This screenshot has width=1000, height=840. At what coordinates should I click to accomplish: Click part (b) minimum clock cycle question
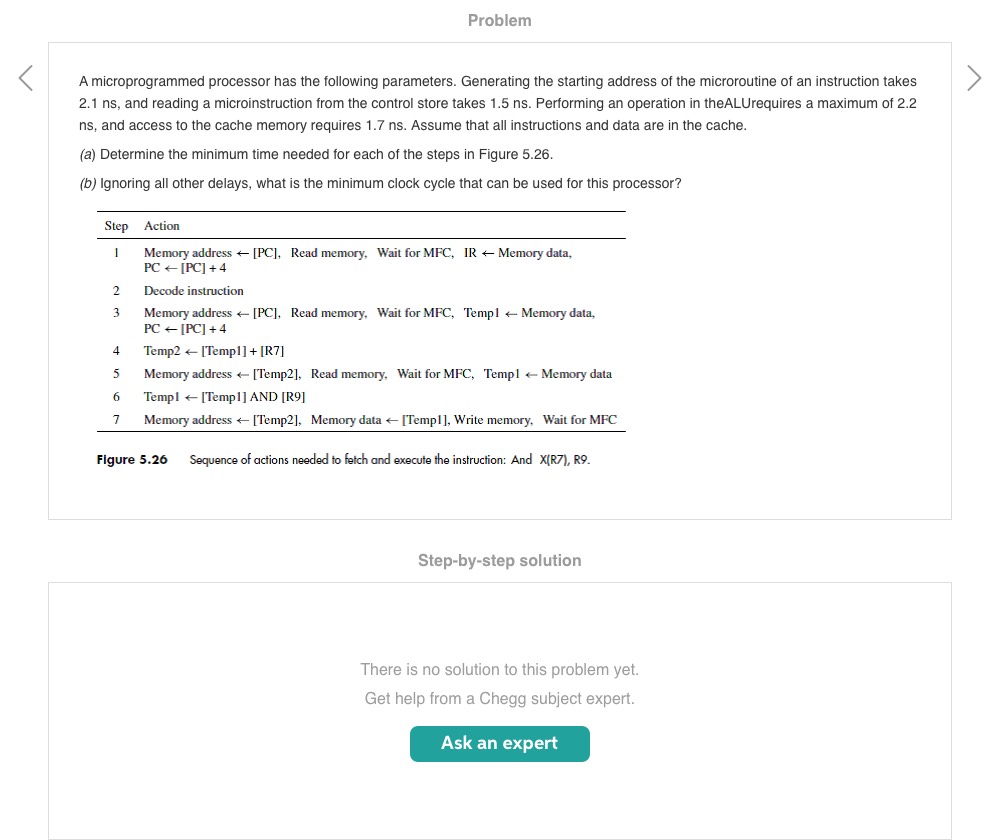[x=380, y=184]
